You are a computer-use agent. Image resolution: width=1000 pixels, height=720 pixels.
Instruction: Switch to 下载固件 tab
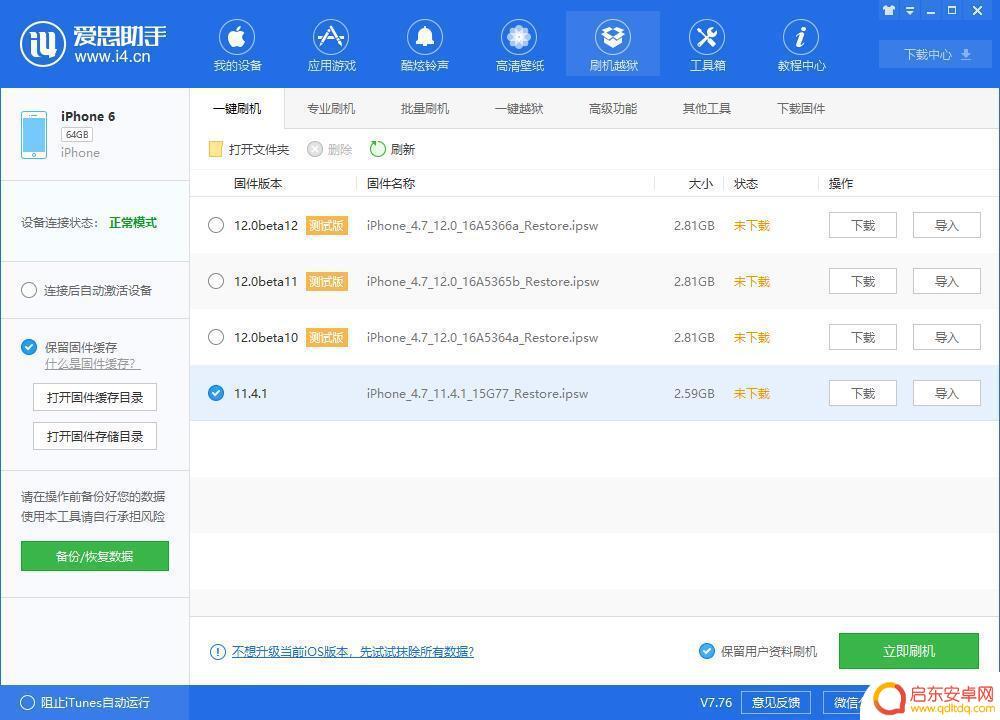pyautogui.click(x=801, y=108)
